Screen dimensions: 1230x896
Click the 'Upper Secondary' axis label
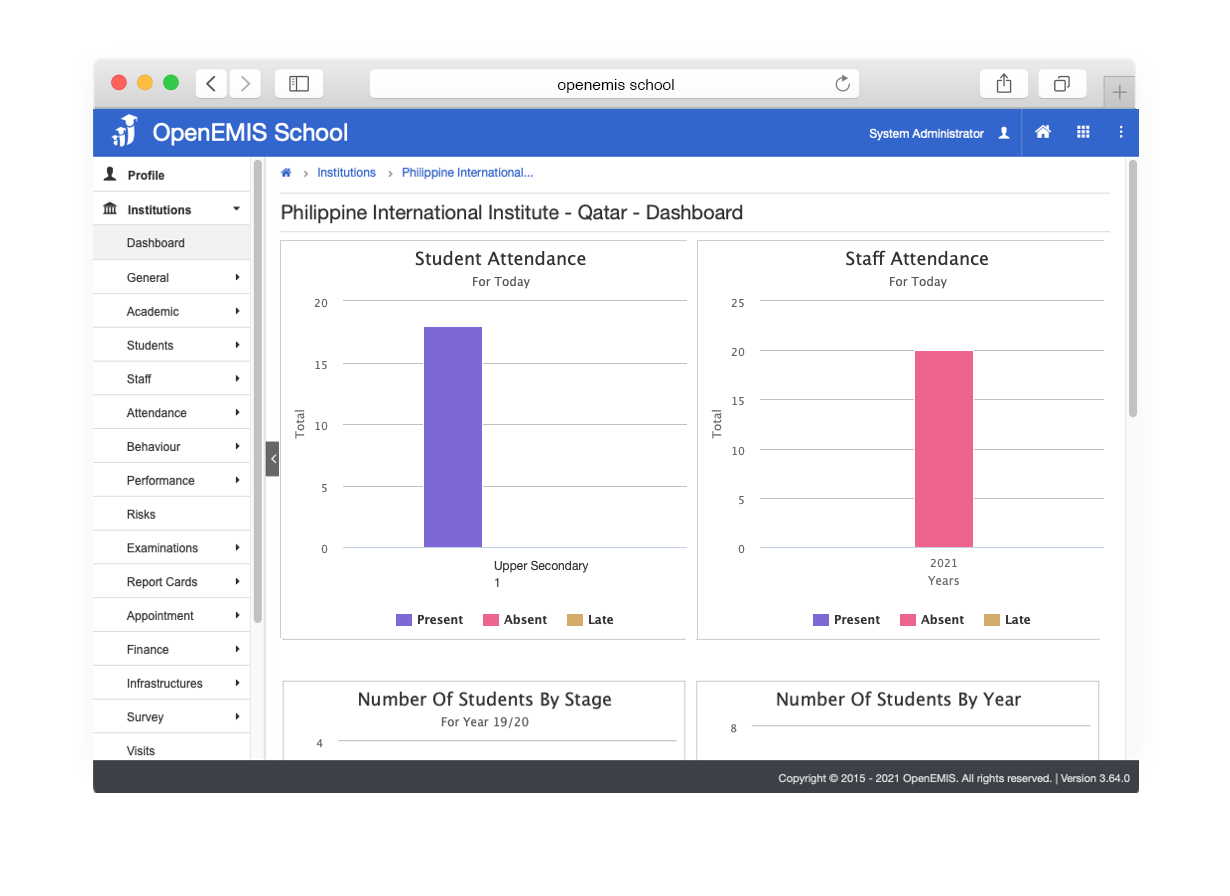tap(541, 566)
